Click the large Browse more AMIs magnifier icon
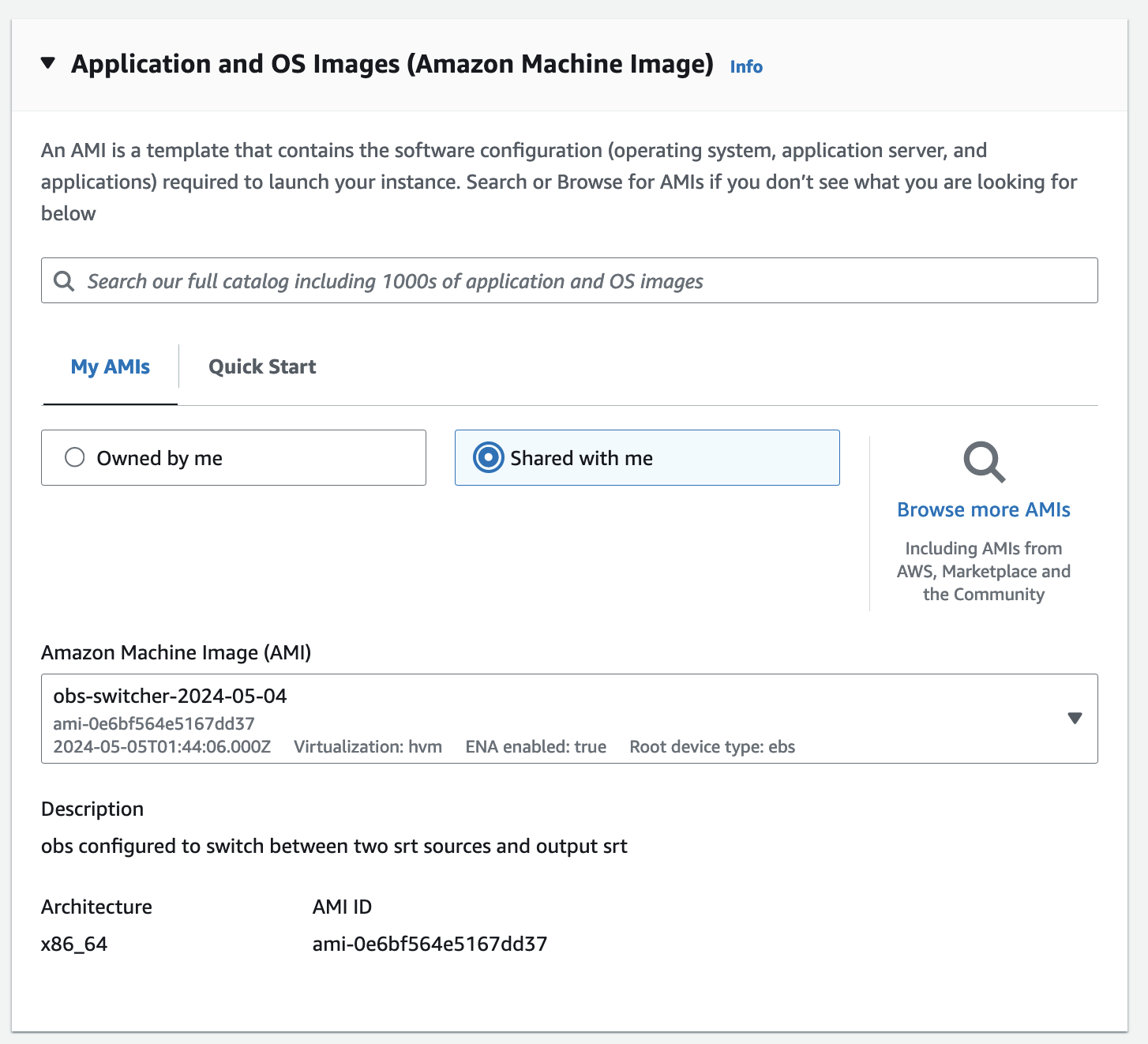 (984, 462)
